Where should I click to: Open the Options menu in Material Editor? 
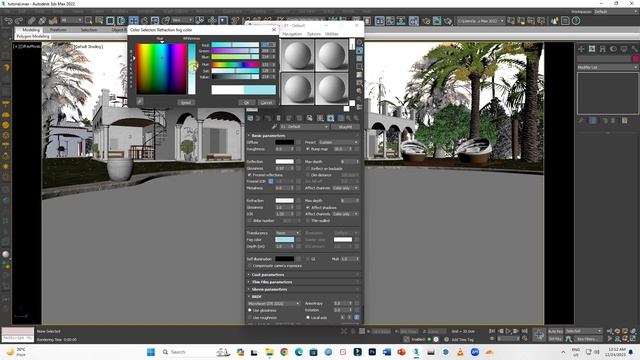point(313,34)
